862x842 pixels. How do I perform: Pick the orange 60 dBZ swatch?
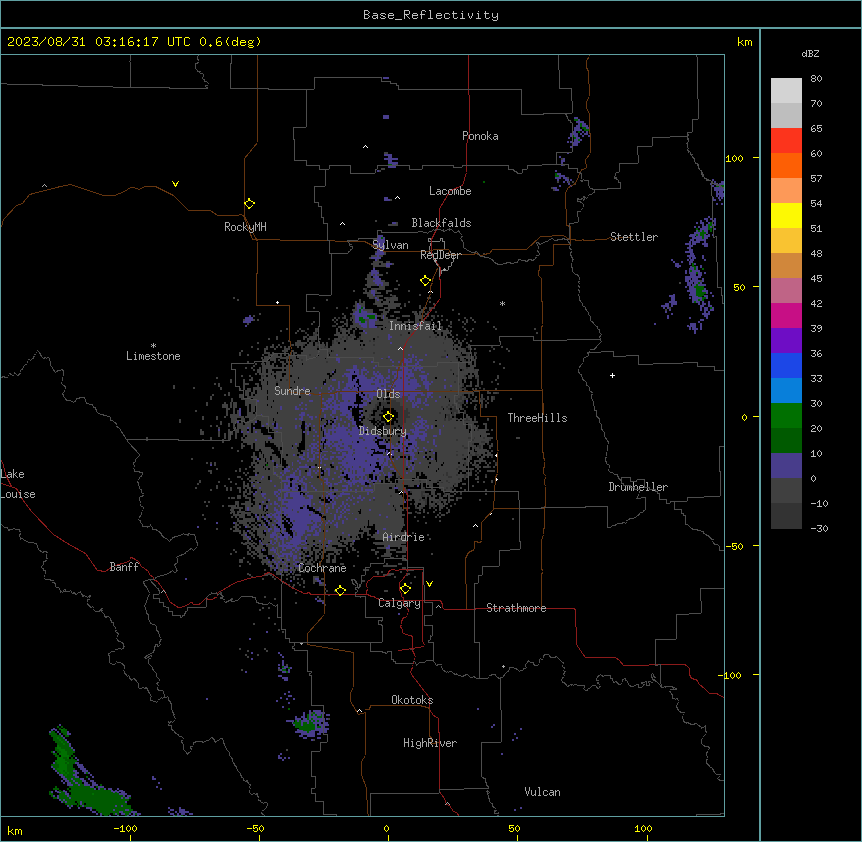click(786, 165)
